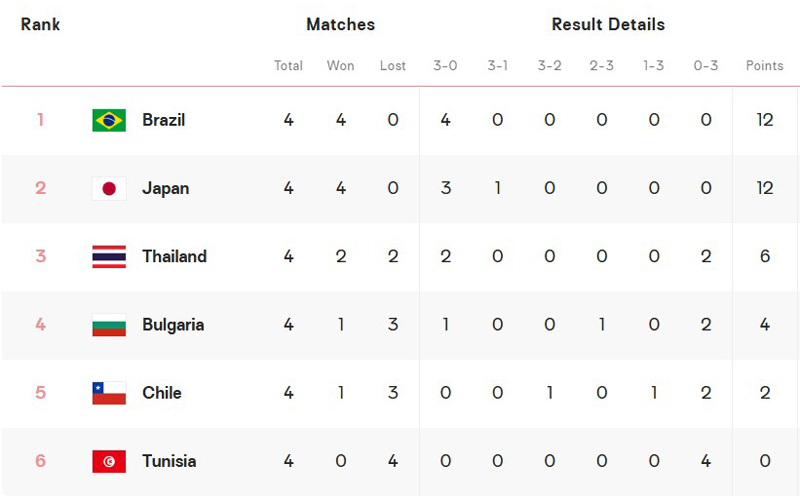Click the Matches group header
800x503 pixels.
click(x=340, y=24)
